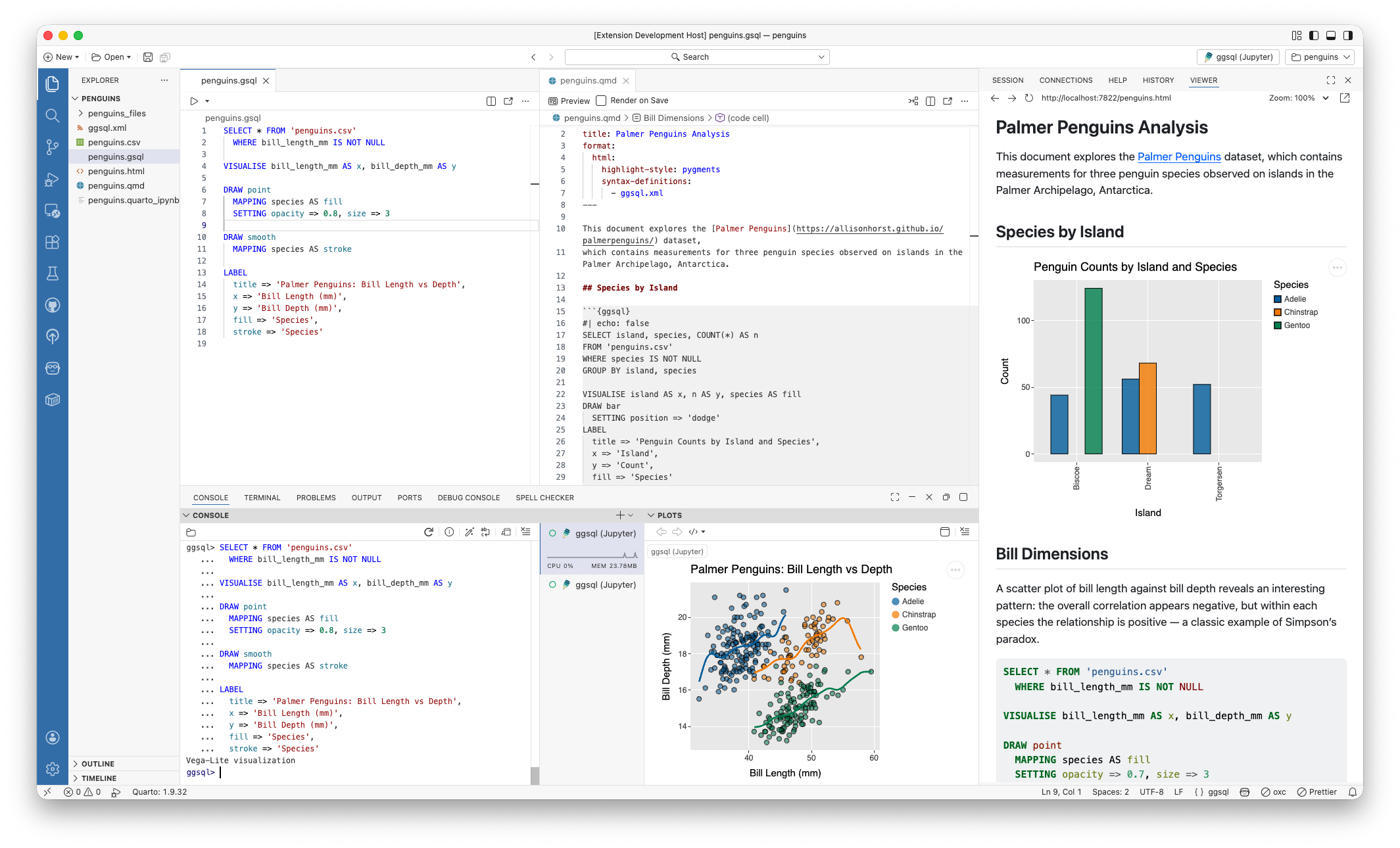
Task: Follow the Palmer Penguins link
Action: pyautogui.click(x=1178, y=156)
